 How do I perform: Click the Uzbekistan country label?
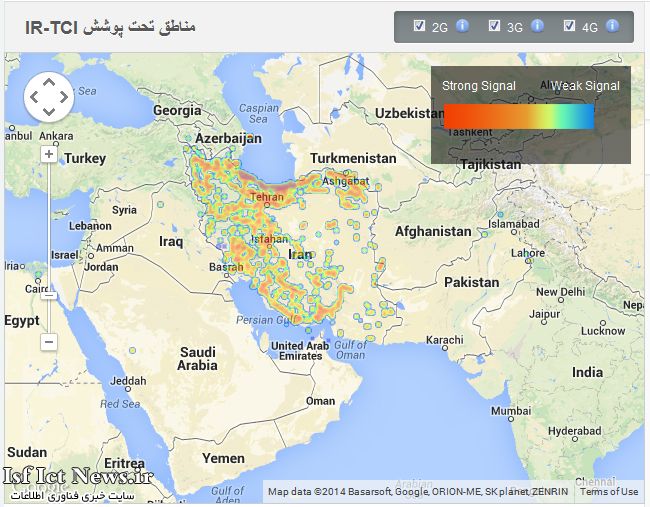click(410, 113)
